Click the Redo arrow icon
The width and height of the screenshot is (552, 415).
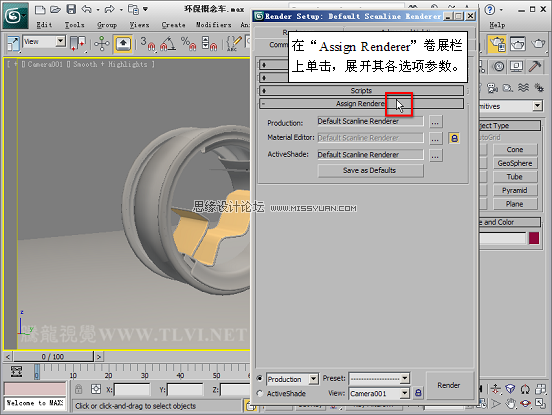[109, 10]
